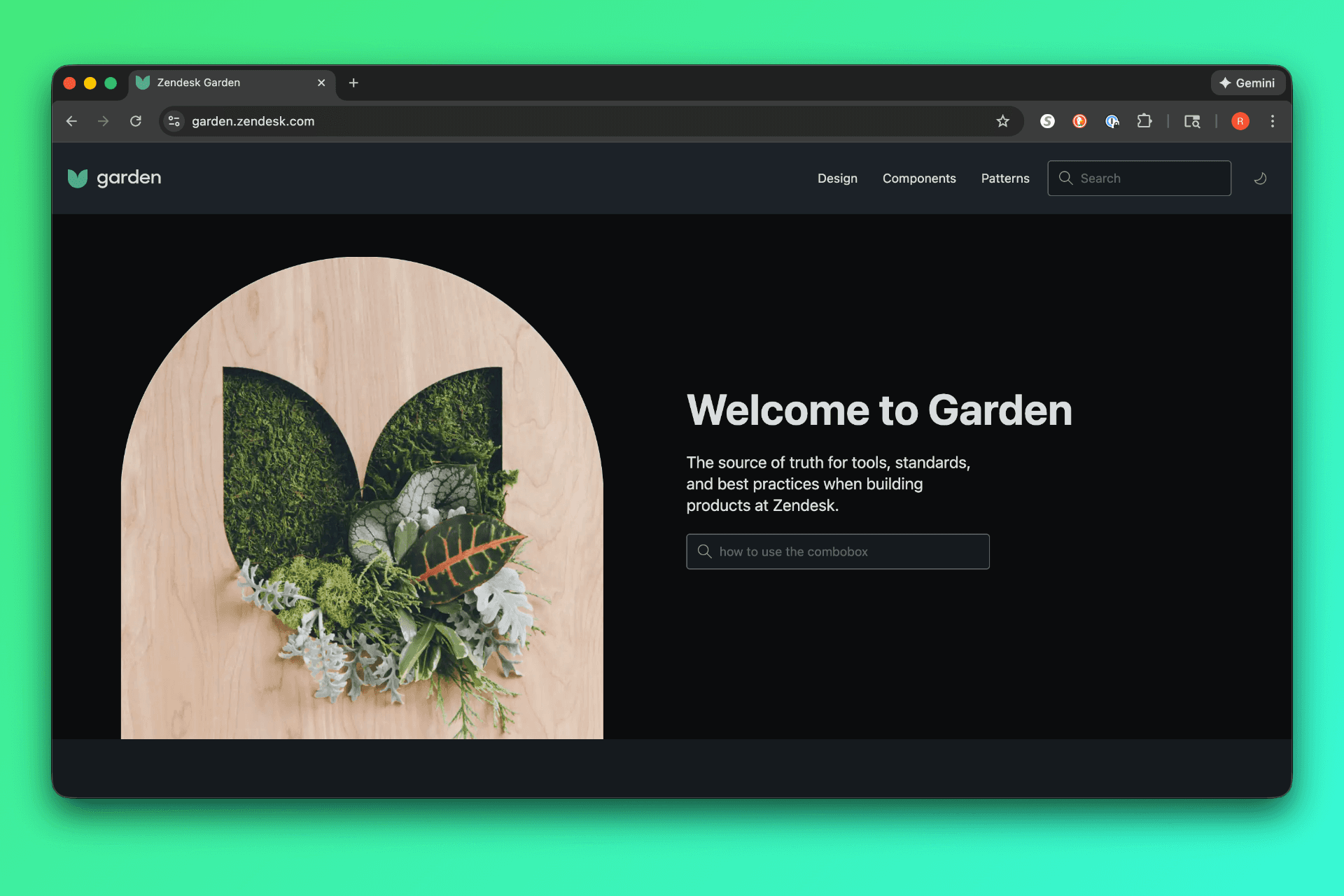Go to the Patterns section

pos(1004,178)
